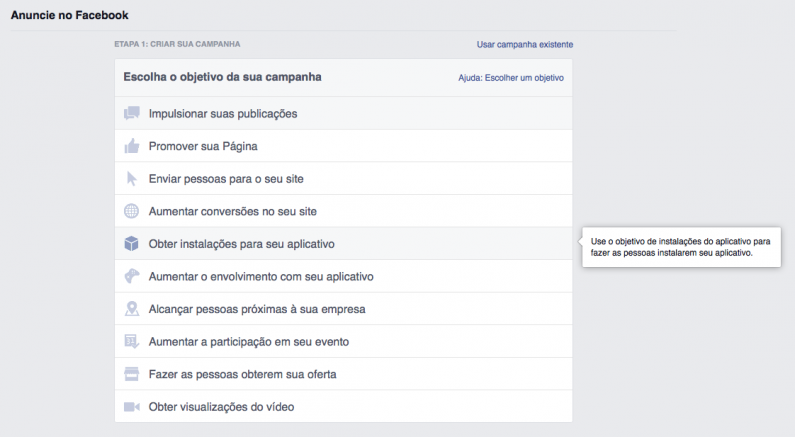The image size is (795, 437).
Task: Open Ajuda: Escolher um objetivo help link
Action: pyautogui.click(x=511, y=78)
